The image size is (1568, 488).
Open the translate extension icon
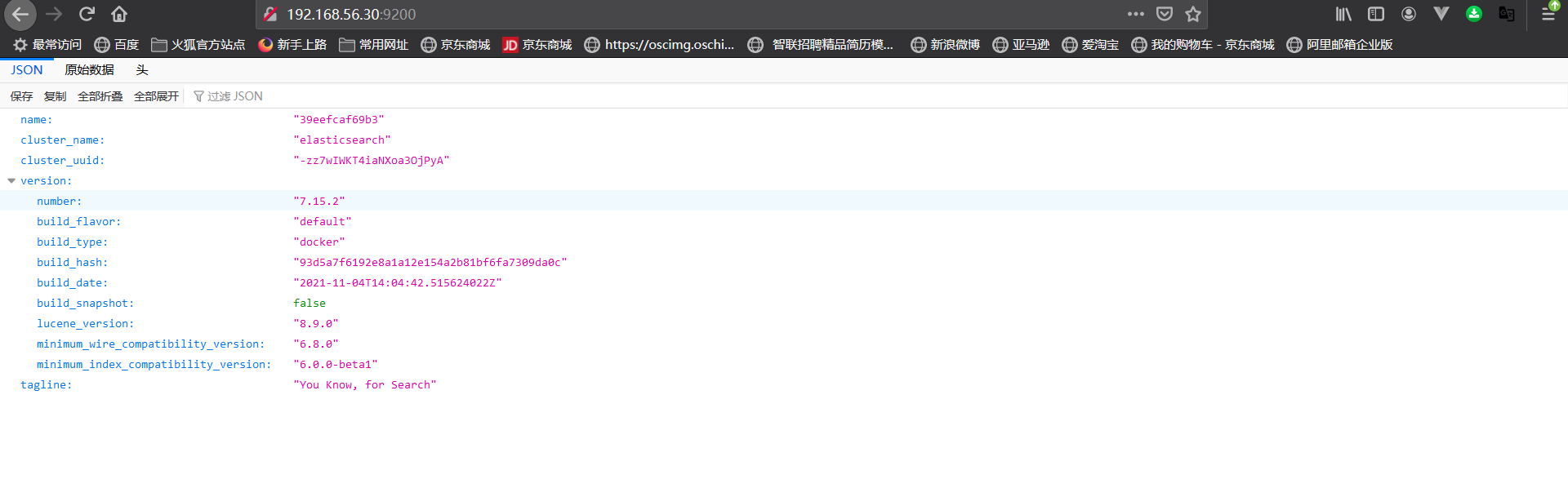(1507, 14)
